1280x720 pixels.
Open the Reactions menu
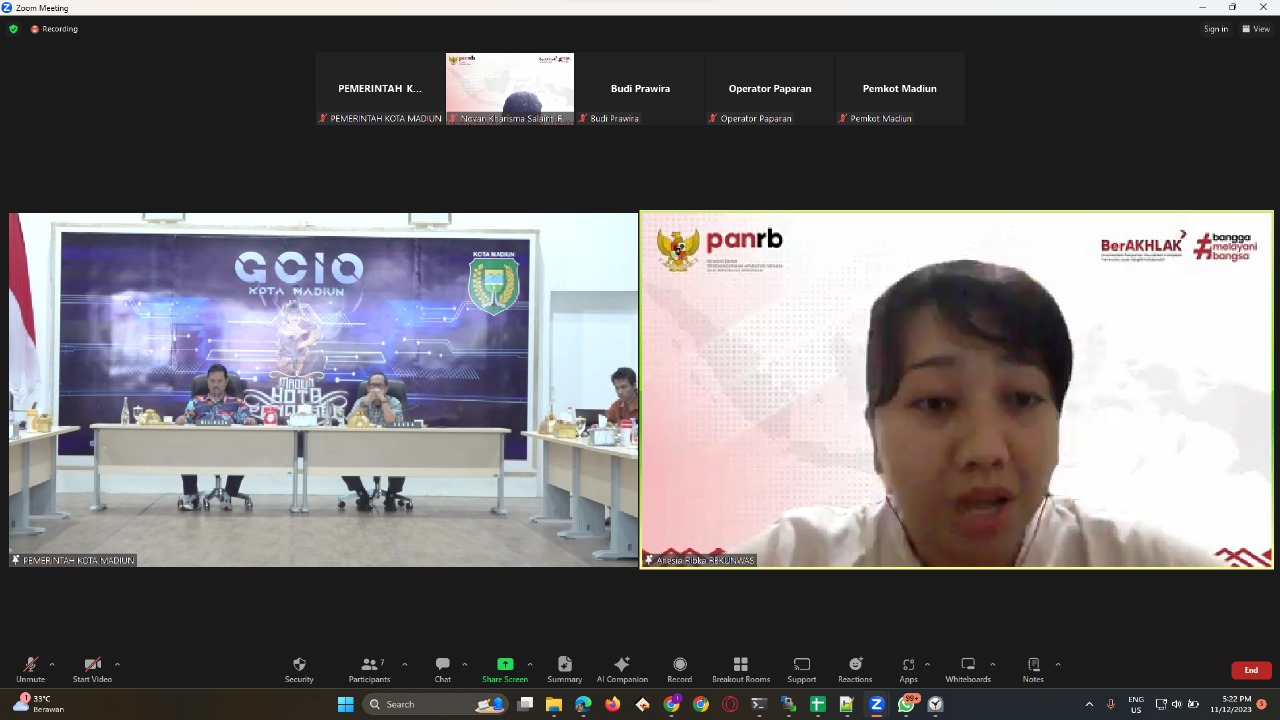(x=855, y=668)
